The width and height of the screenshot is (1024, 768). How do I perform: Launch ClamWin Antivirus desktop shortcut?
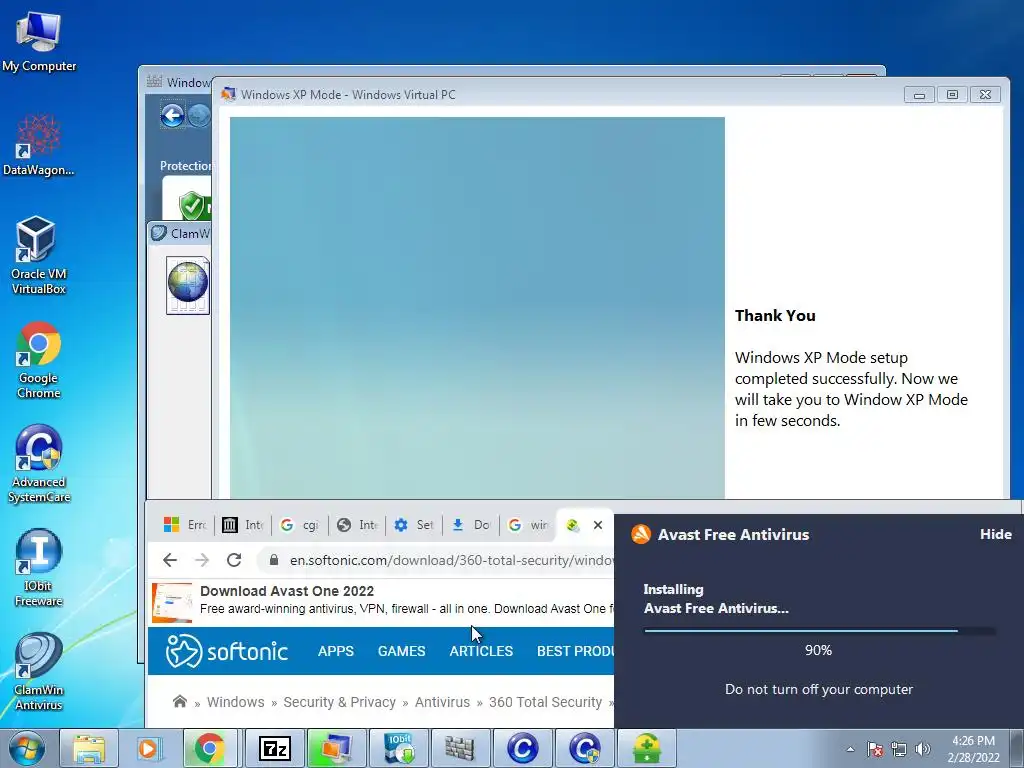[39, 671]
